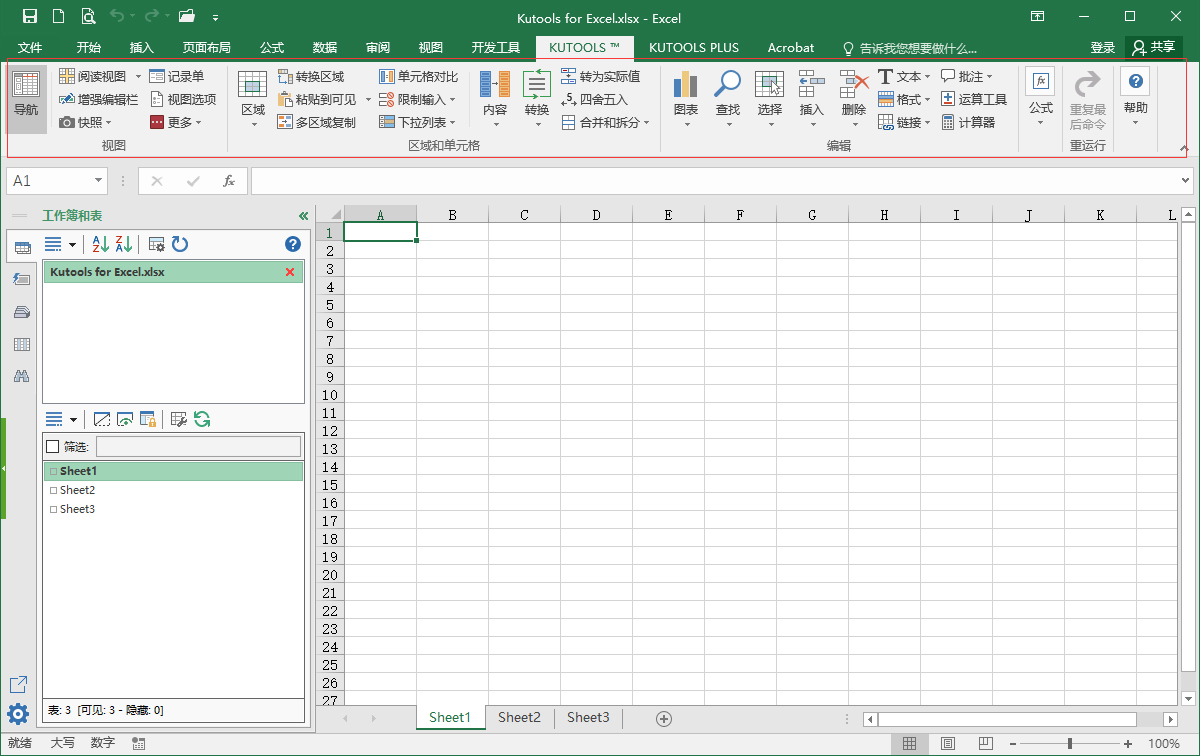The height and width of the screenshot is (756, 1200).
Task: Click the 登录 (Sign in) link
Action: pos(1103,46)
